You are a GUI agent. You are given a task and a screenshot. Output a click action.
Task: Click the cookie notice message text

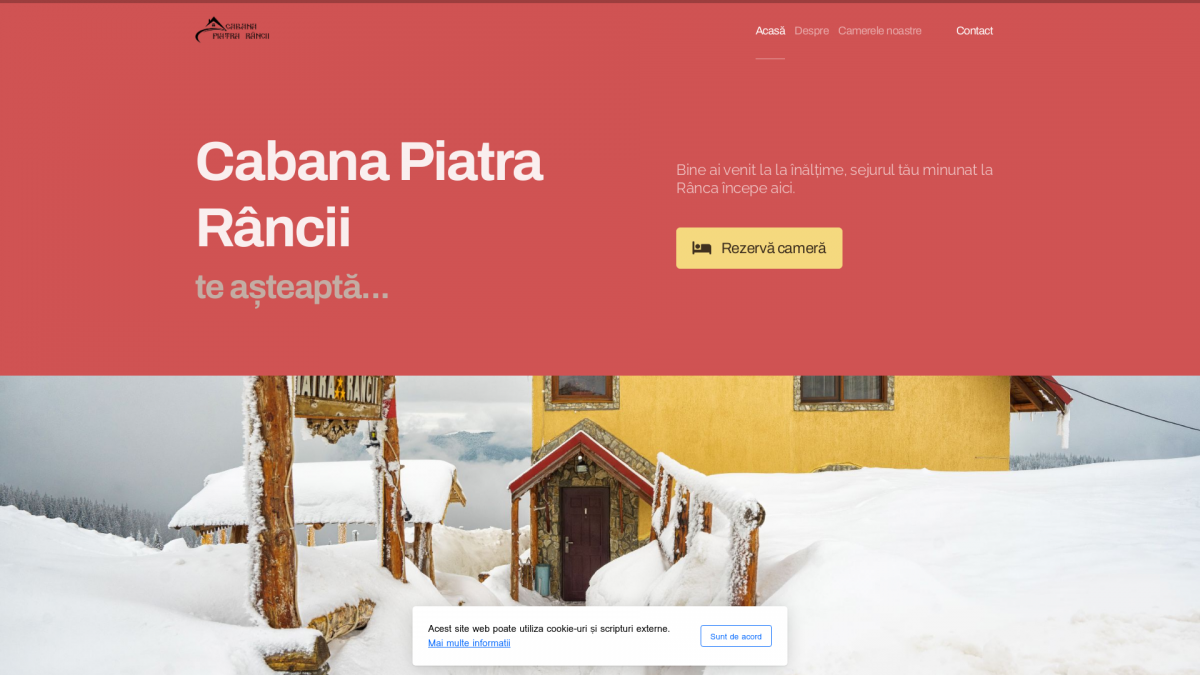pos(549,629)
